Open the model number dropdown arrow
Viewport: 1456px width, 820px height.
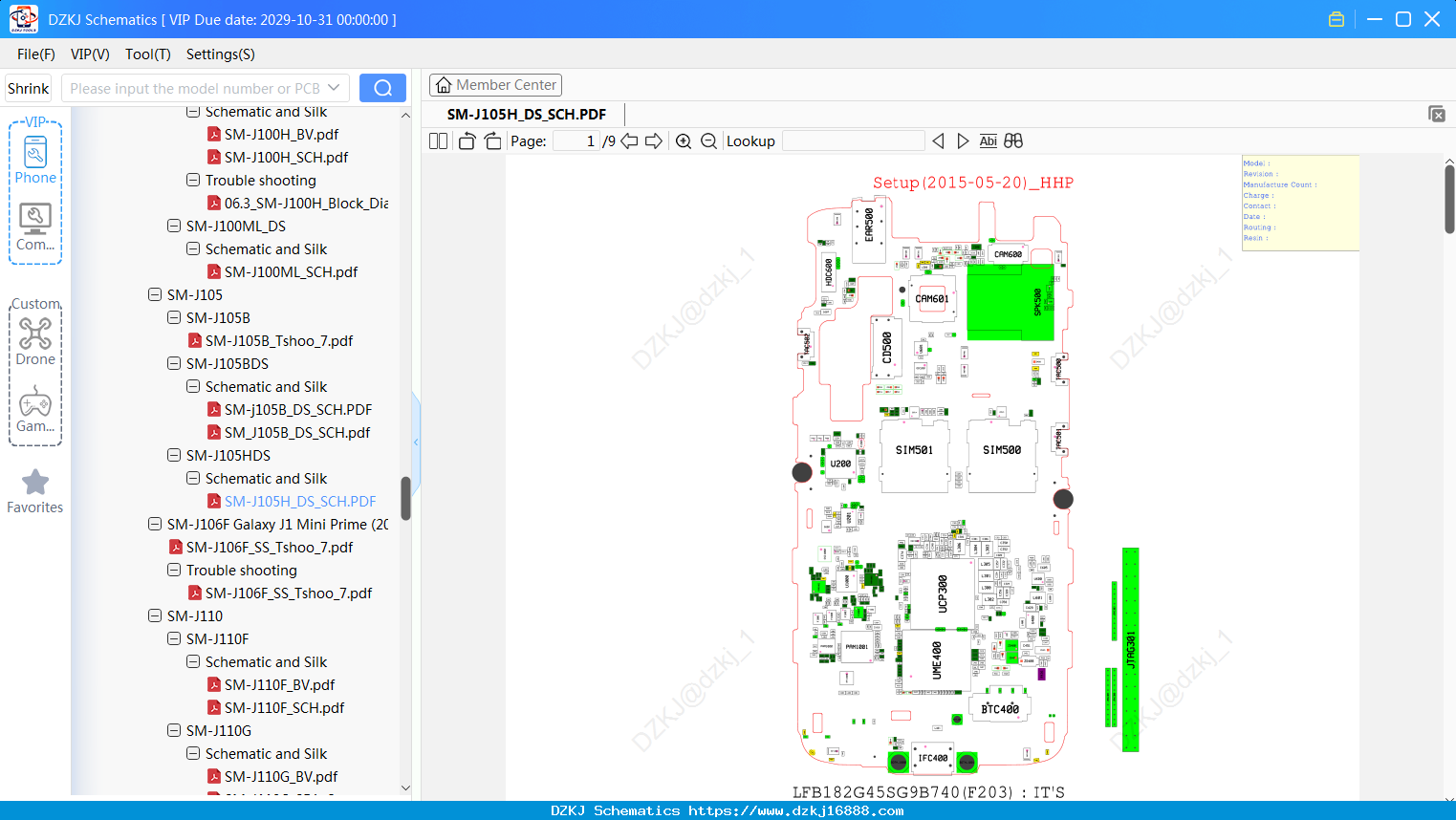[334, 88]
